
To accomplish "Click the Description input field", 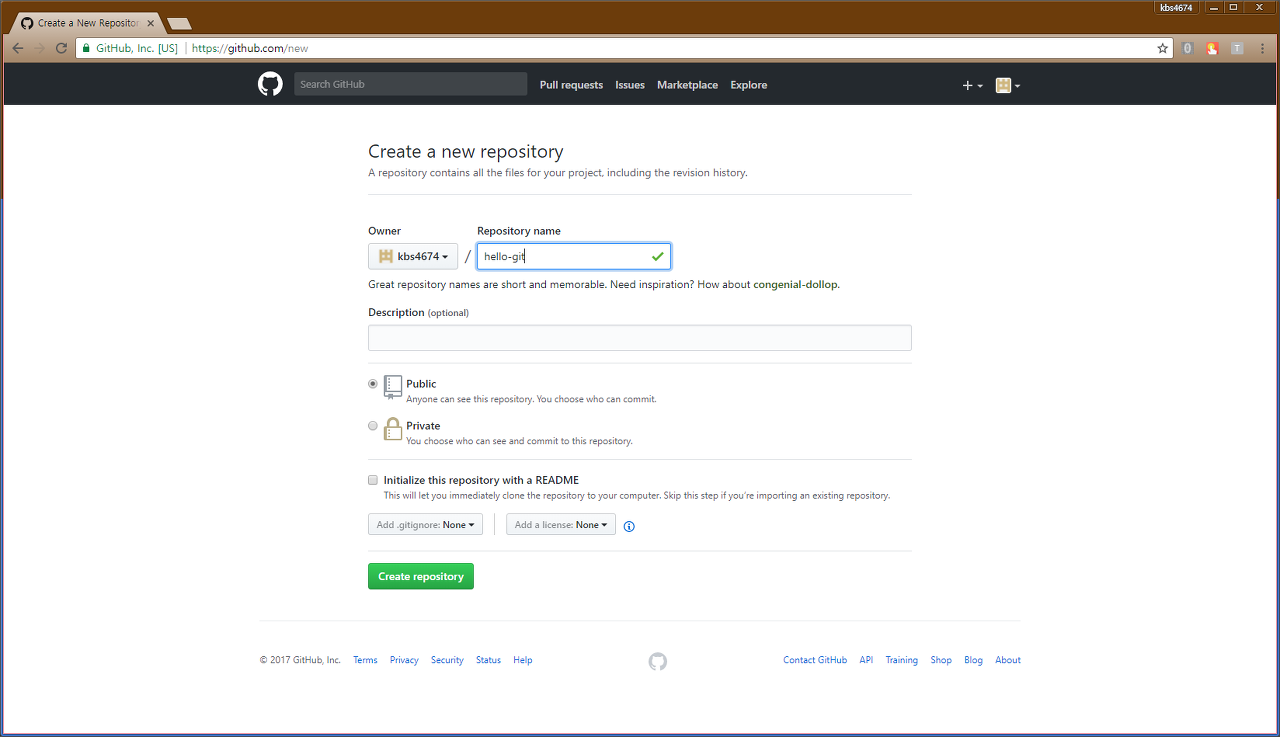I will point(639,338).
